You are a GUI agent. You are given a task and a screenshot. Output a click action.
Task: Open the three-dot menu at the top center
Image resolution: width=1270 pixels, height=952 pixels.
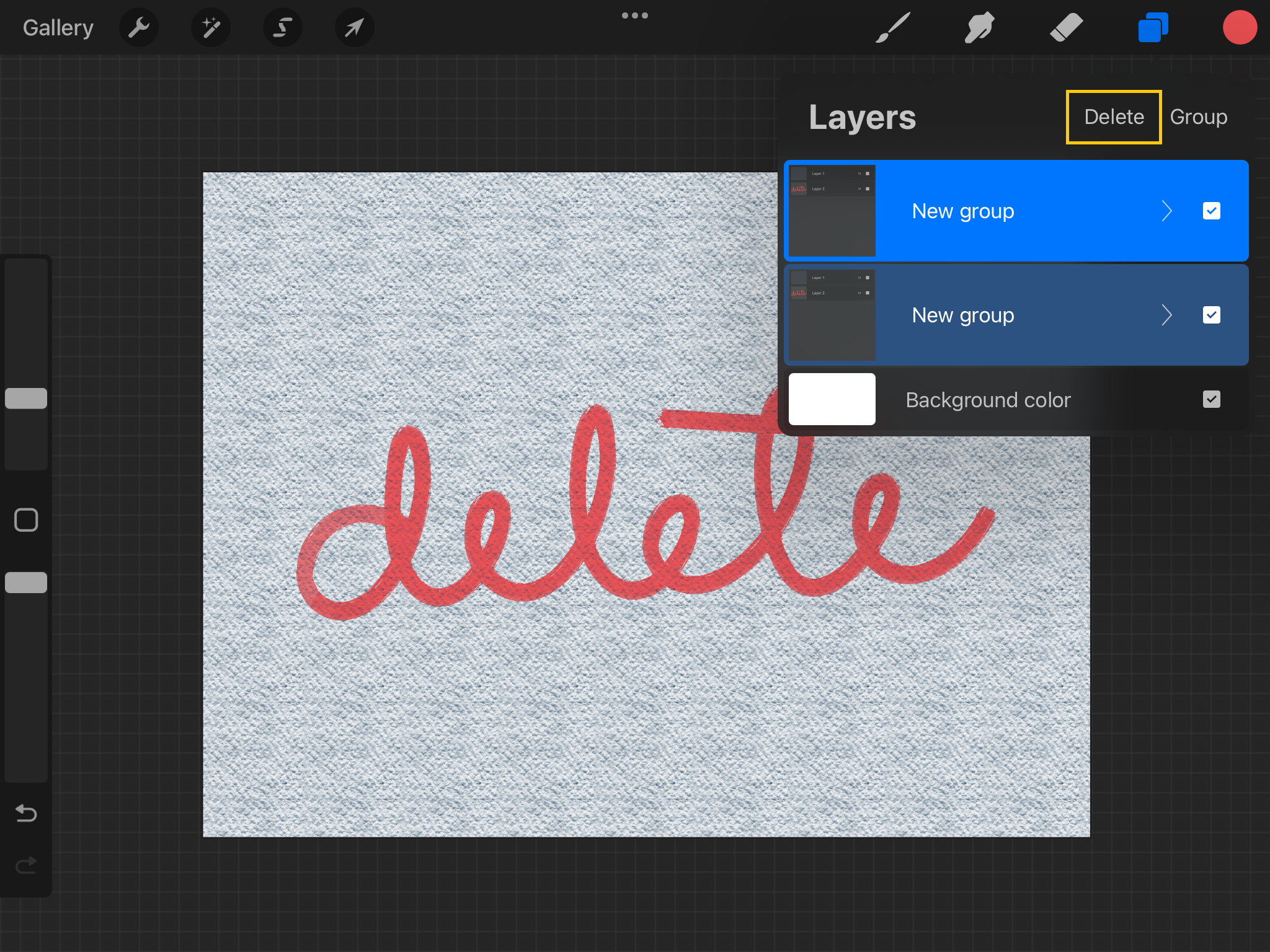pos(634,15)
